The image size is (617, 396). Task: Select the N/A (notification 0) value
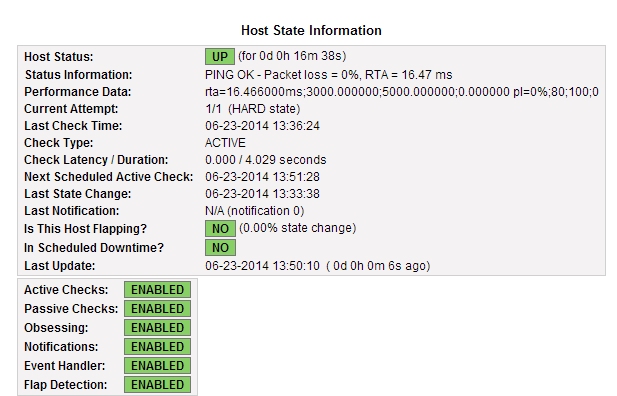[255, 211]
